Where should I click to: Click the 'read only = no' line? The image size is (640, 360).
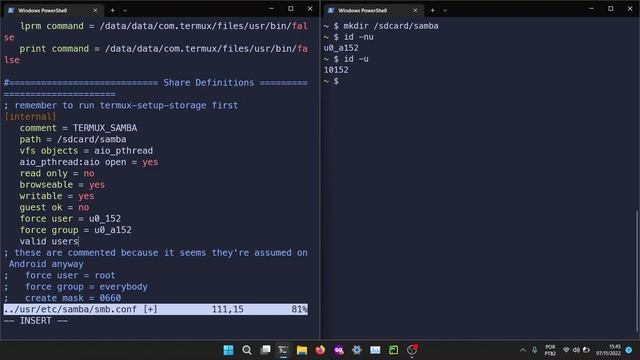point(57,173)
